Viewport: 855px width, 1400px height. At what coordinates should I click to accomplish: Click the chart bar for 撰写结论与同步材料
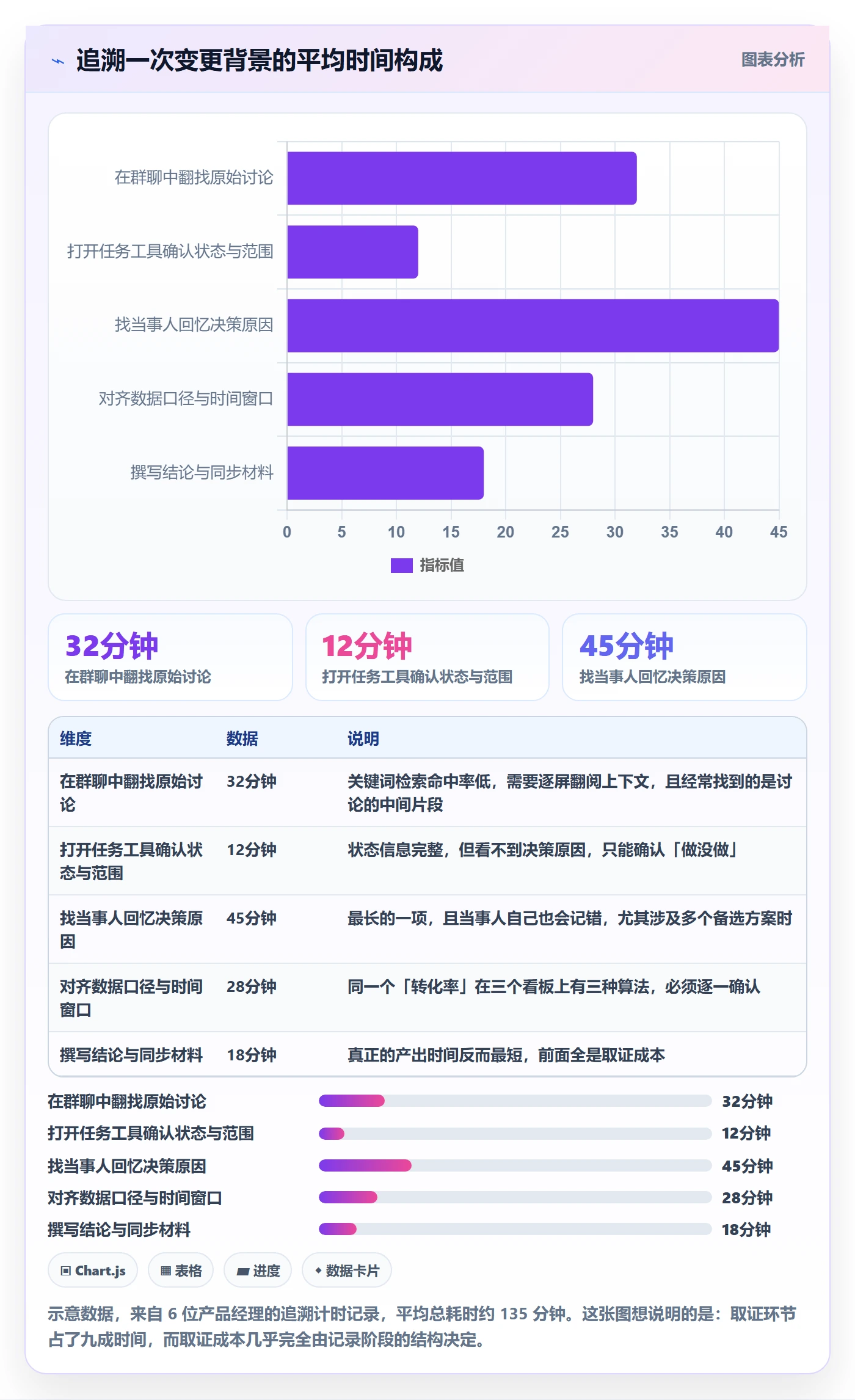click(385, 473)
